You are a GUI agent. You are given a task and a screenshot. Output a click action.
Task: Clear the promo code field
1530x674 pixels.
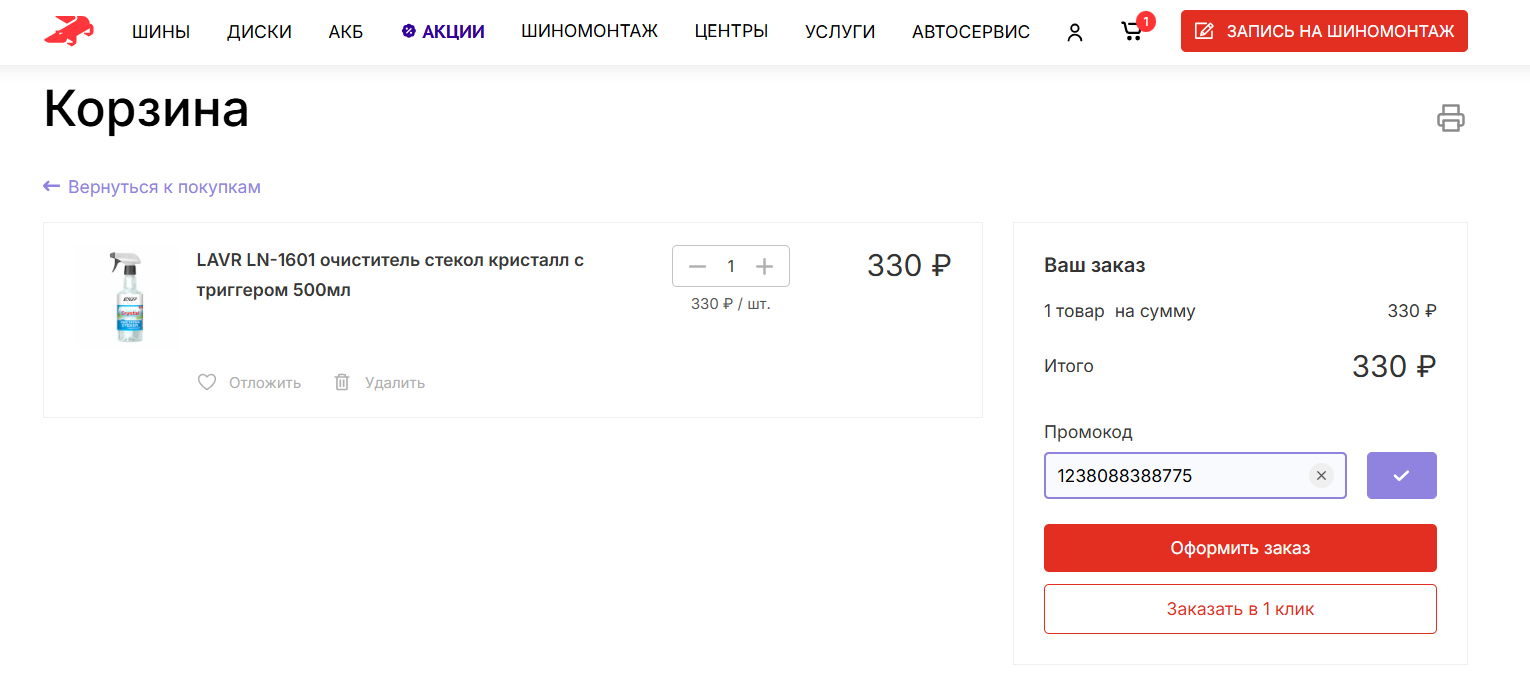1321,476
